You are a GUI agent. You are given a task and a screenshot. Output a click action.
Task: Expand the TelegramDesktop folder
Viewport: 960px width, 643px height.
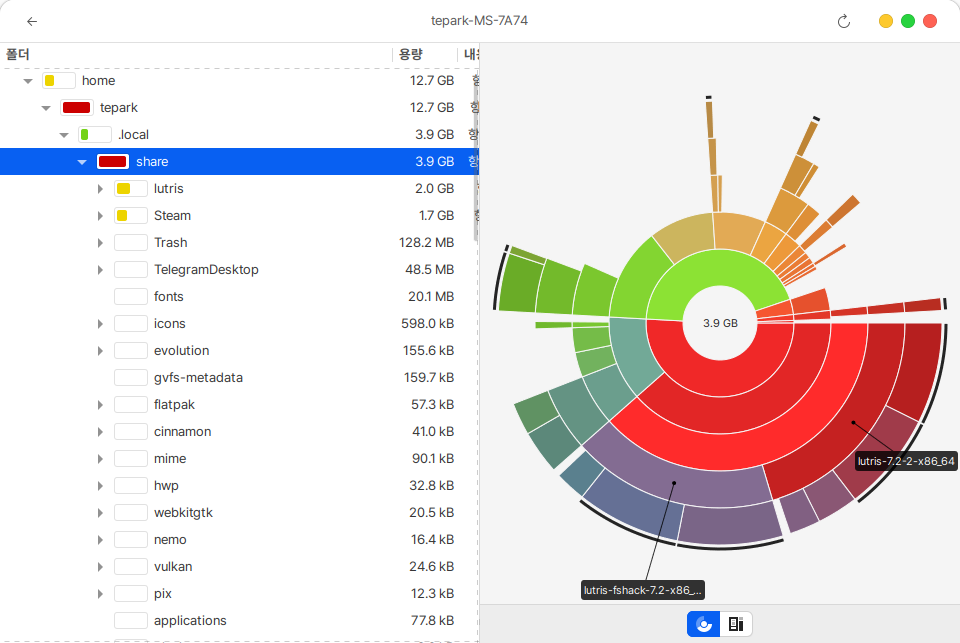coord(100,270)
